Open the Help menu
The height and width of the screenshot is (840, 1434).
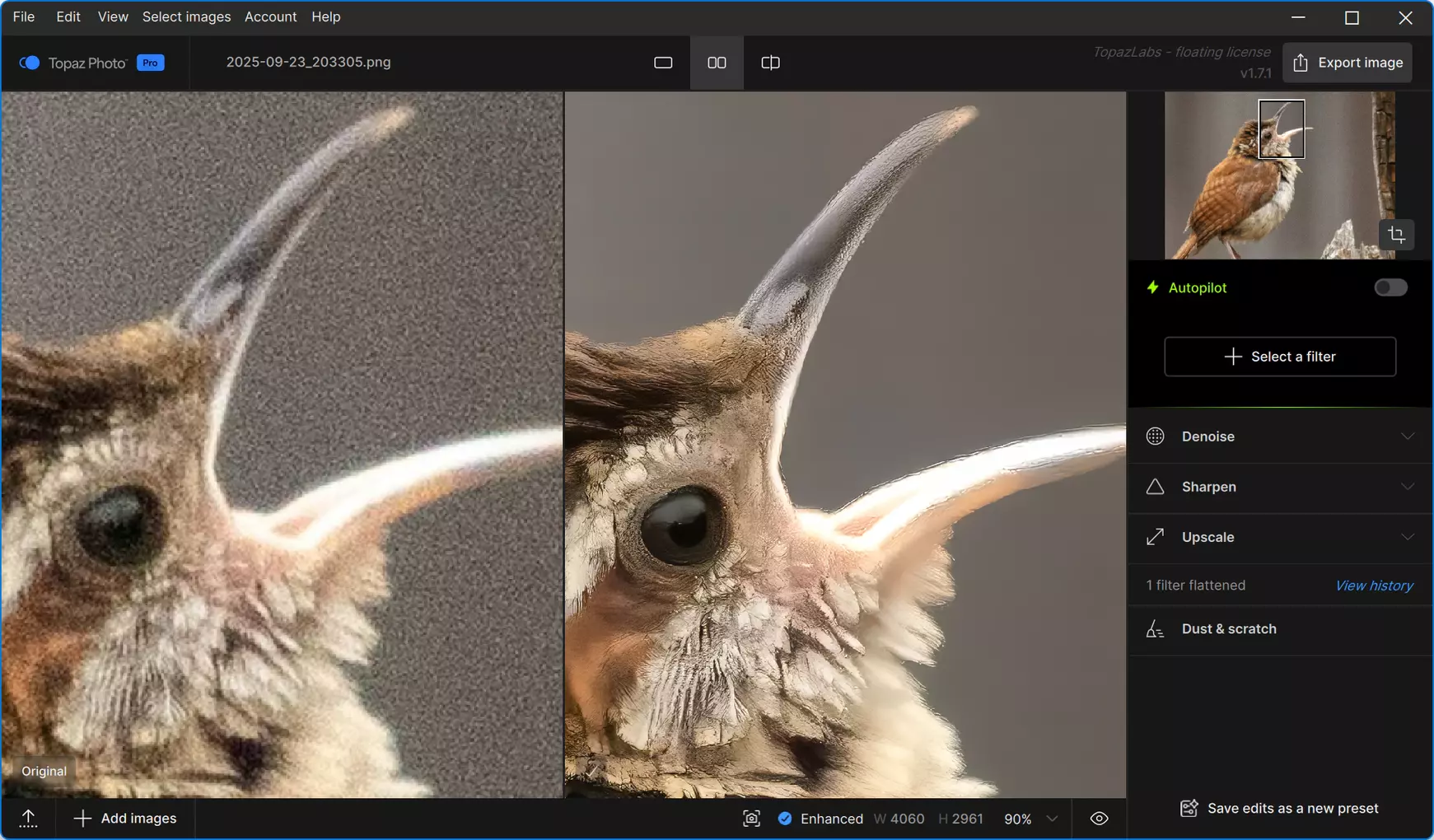[x=326, y=16]
